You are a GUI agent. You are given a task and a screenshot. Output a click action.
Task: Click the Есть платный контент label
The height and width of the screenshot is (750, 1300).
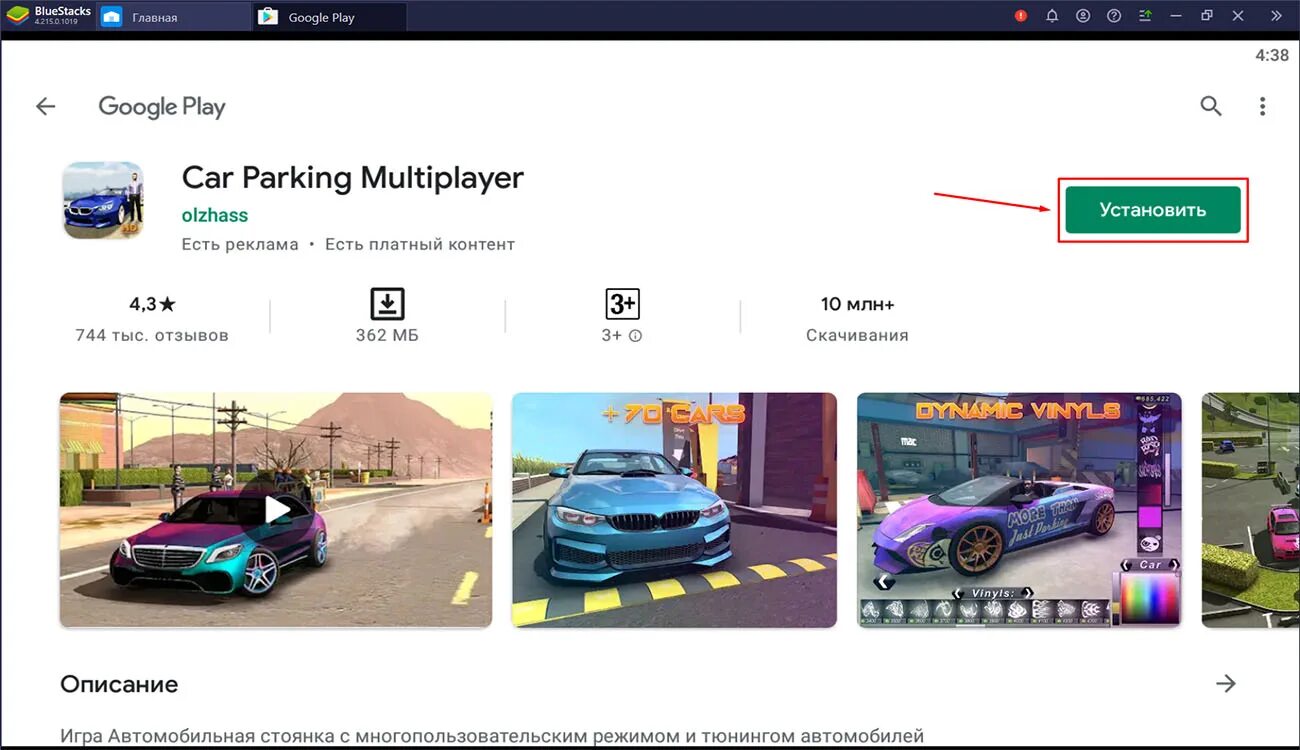tap(420, 244)
